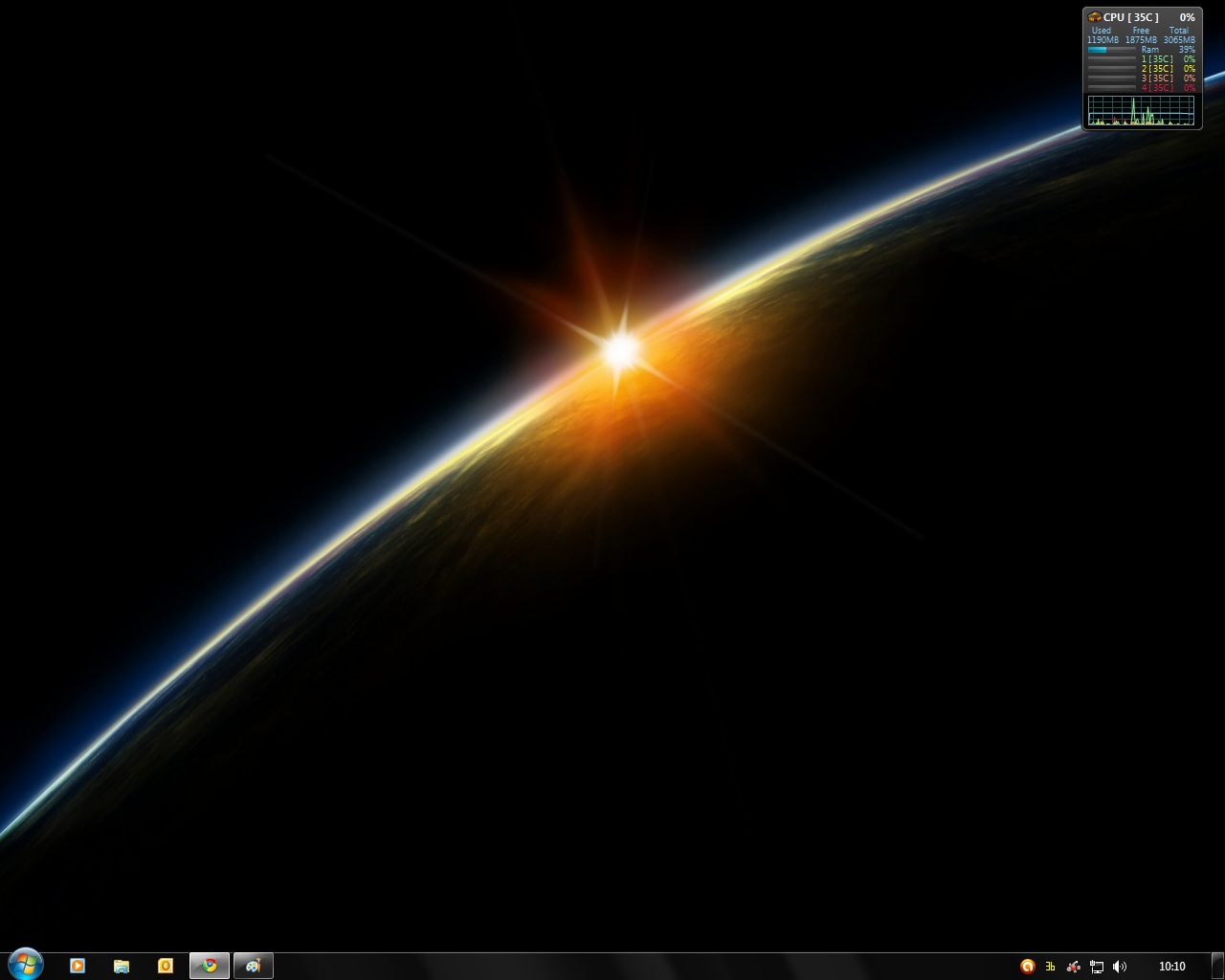Click the "39%" Ram percentage
Viewport: 1225px width, 980px height.
[x=1187, y=50]
